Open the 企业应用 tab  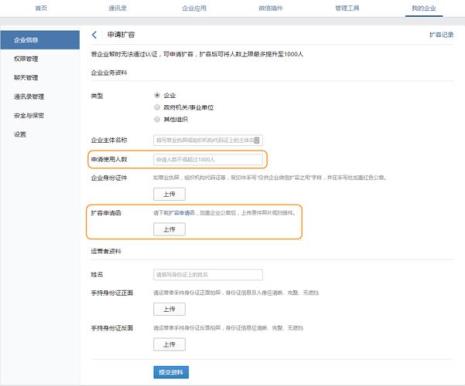pos(194,8)
